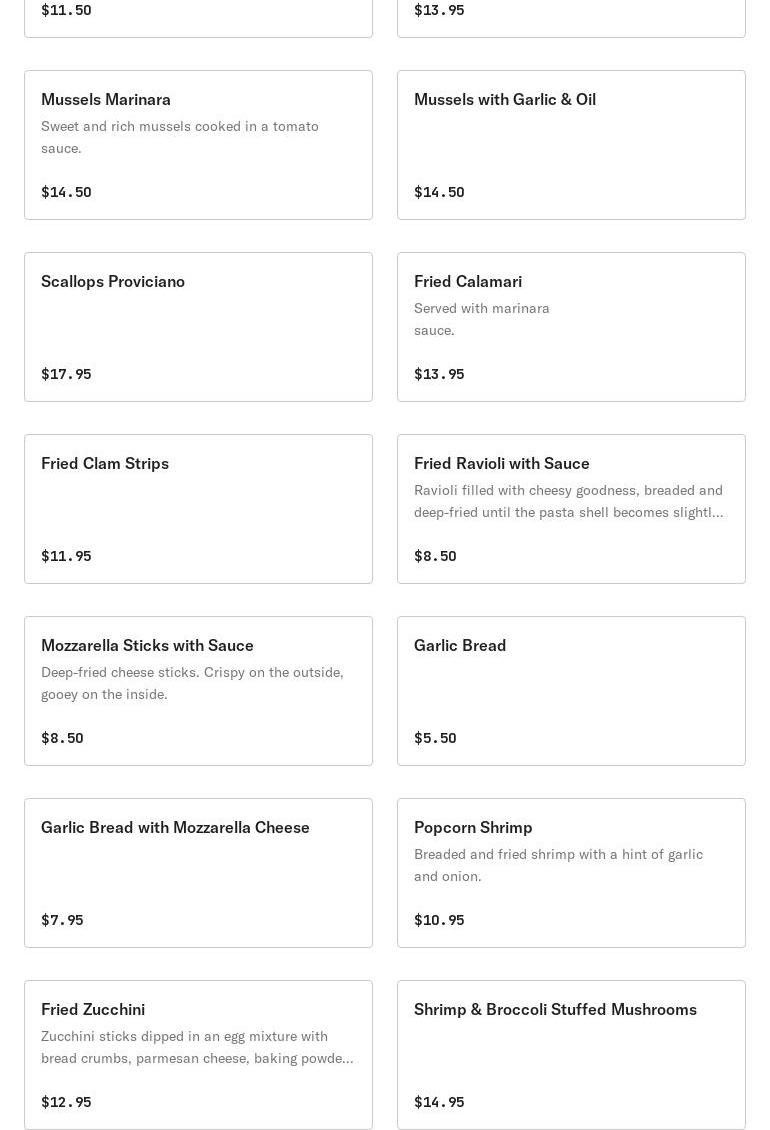Image resolution: width=770 pixels, height=1130 pixels.
Task: Click the $5.50 Garlic Bread price
Action: [435, 738]
